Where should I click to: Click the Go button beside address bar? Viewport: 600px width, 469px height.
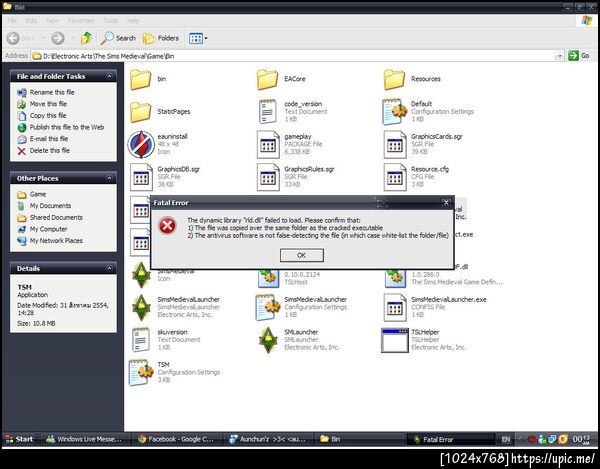579,56
